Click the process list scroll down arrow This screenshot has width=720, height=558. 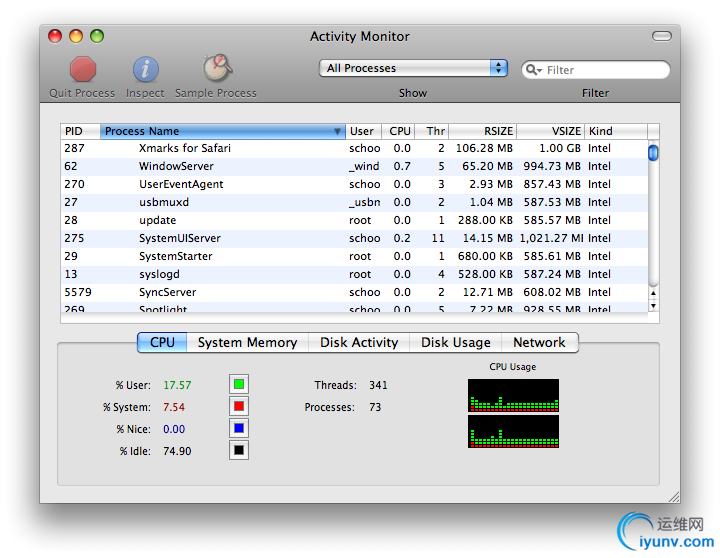pyautogui.click(x=653, y=305)
